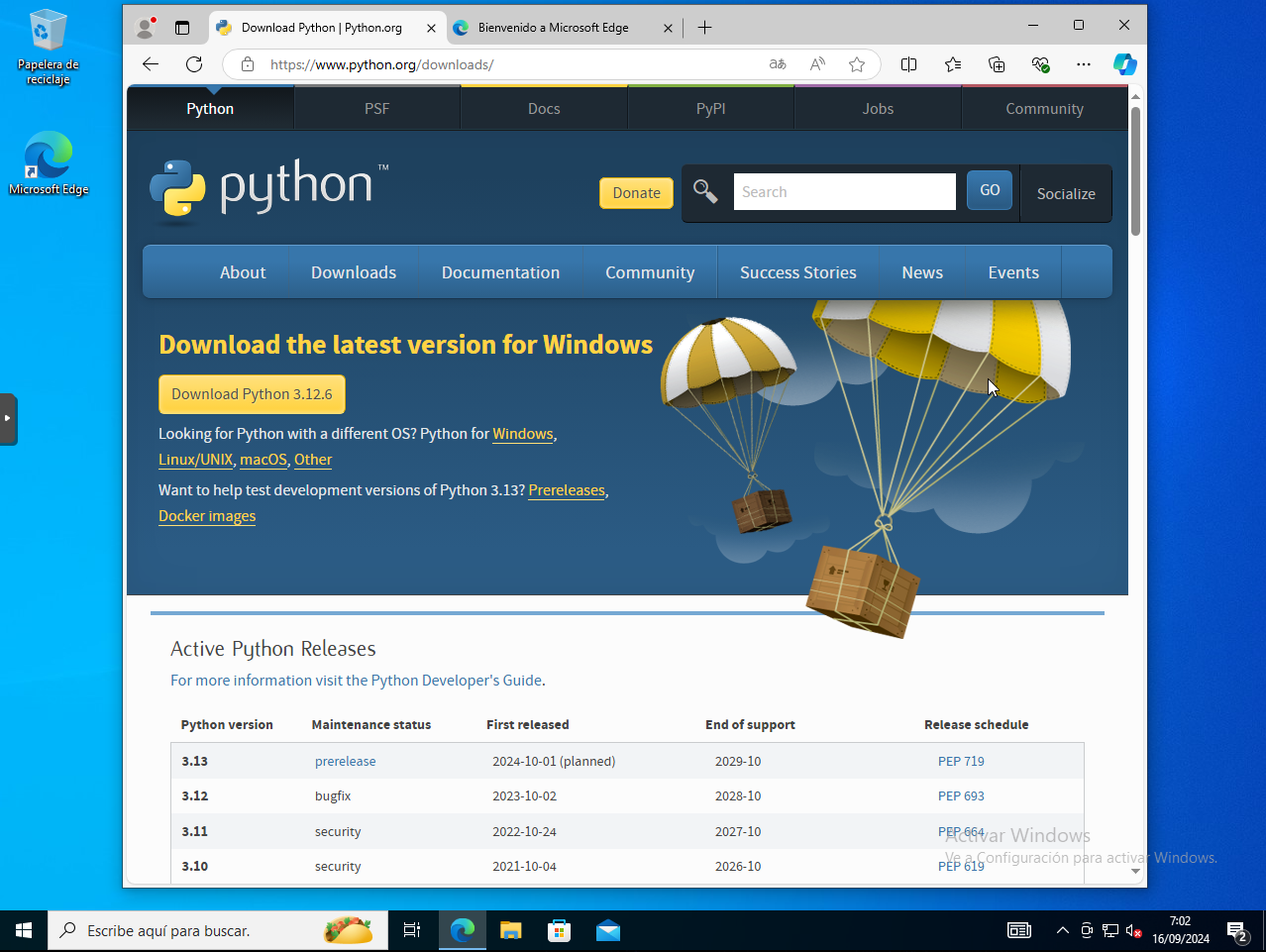The height and width of the screenshot is (952, 1266).
Task: Open a new tab with the plus icon
Action: 704,28
